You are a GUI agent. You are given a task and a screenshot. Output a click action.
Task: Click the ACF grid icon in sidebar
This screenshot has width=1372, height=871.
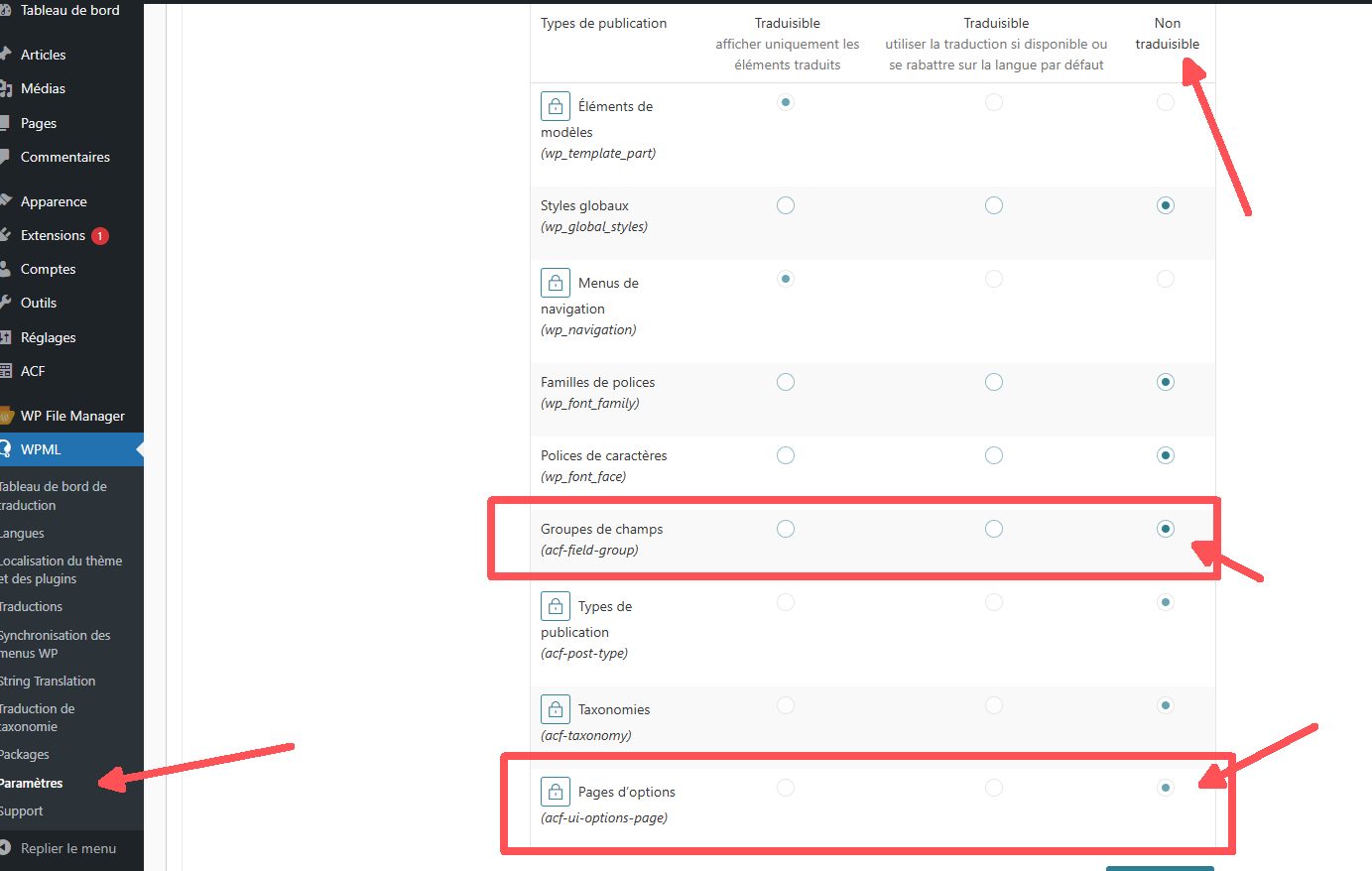6,371
